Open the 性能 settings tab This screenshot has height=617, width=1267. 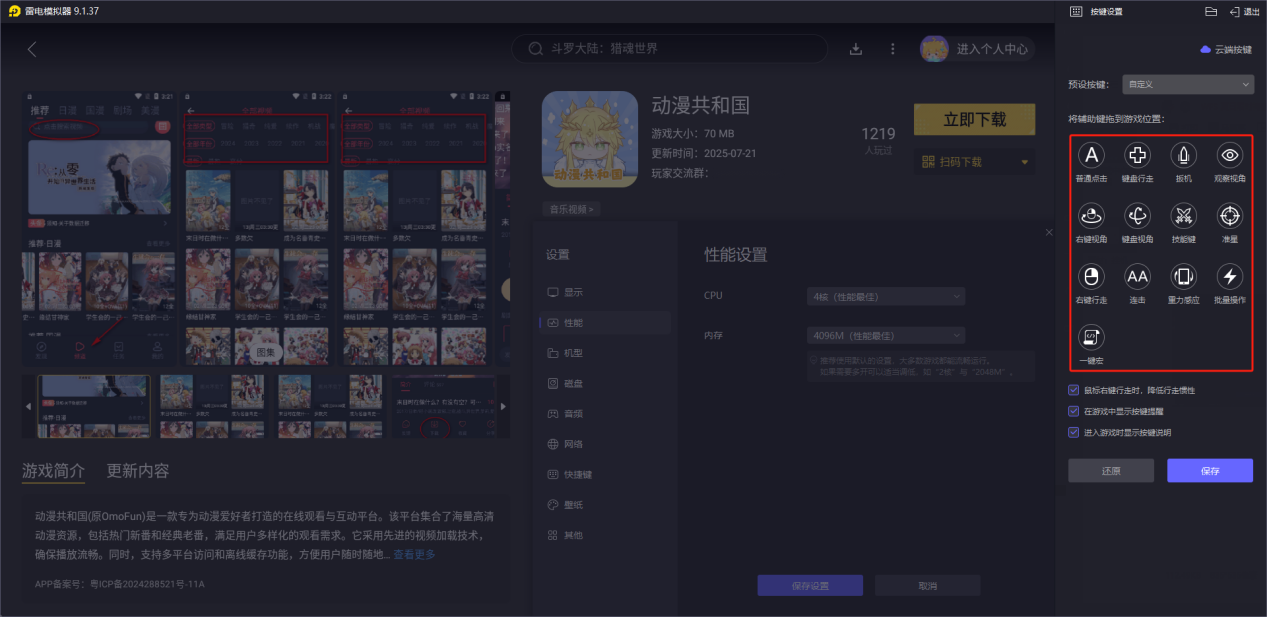coord(603,323)
